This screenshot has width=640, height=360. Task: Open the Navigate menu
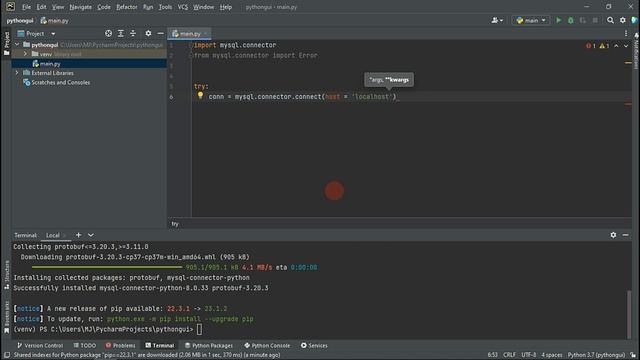pos(80,7)
